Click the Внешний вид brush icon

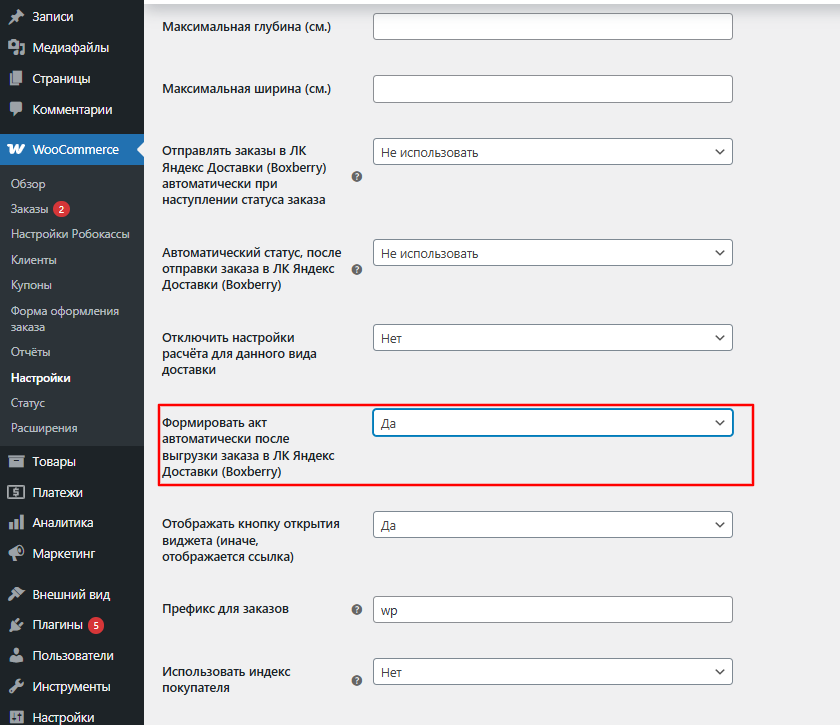(16, 594)
